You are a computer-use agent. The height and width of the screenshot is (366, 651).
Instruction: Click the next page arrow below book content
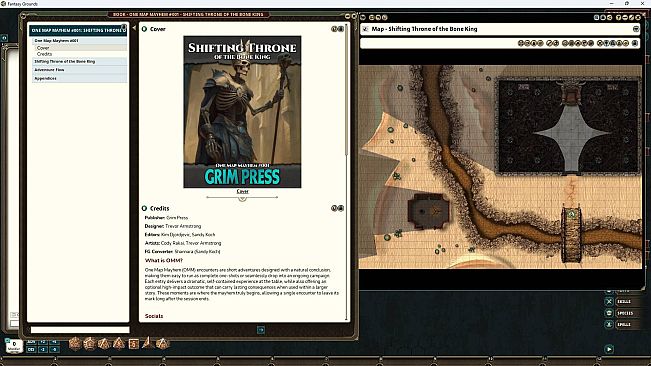click(261, 330)
